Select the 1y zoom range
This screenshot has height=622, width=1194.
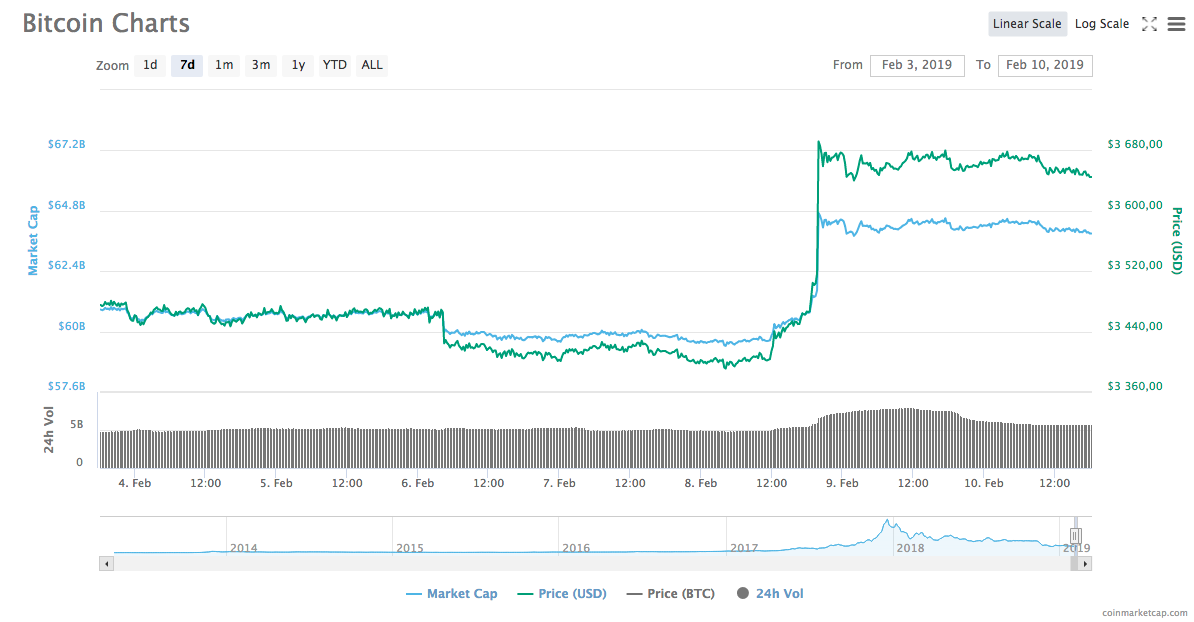tap(297, 64)
